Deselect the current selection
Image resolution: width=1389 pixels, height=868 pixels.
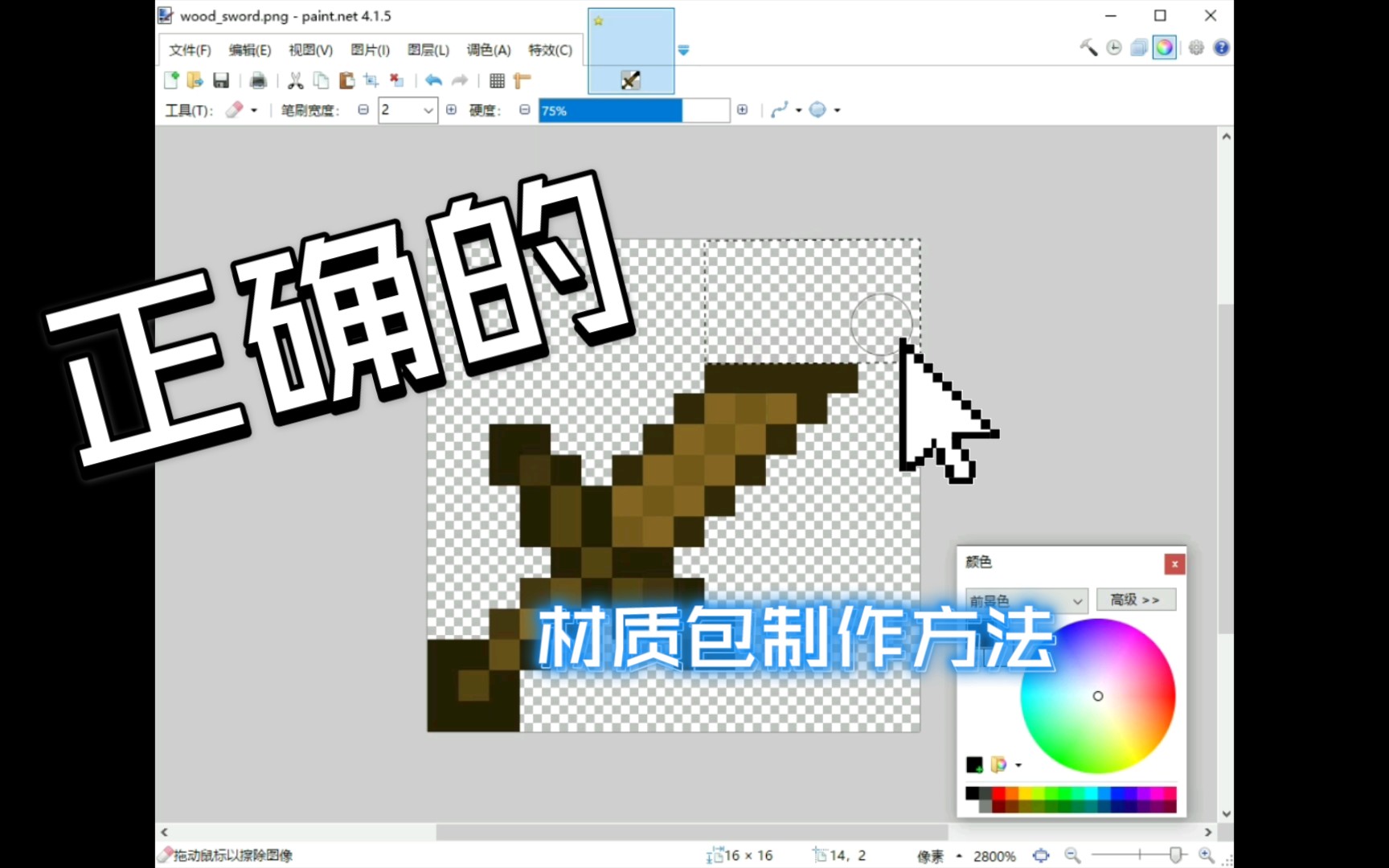396,80
